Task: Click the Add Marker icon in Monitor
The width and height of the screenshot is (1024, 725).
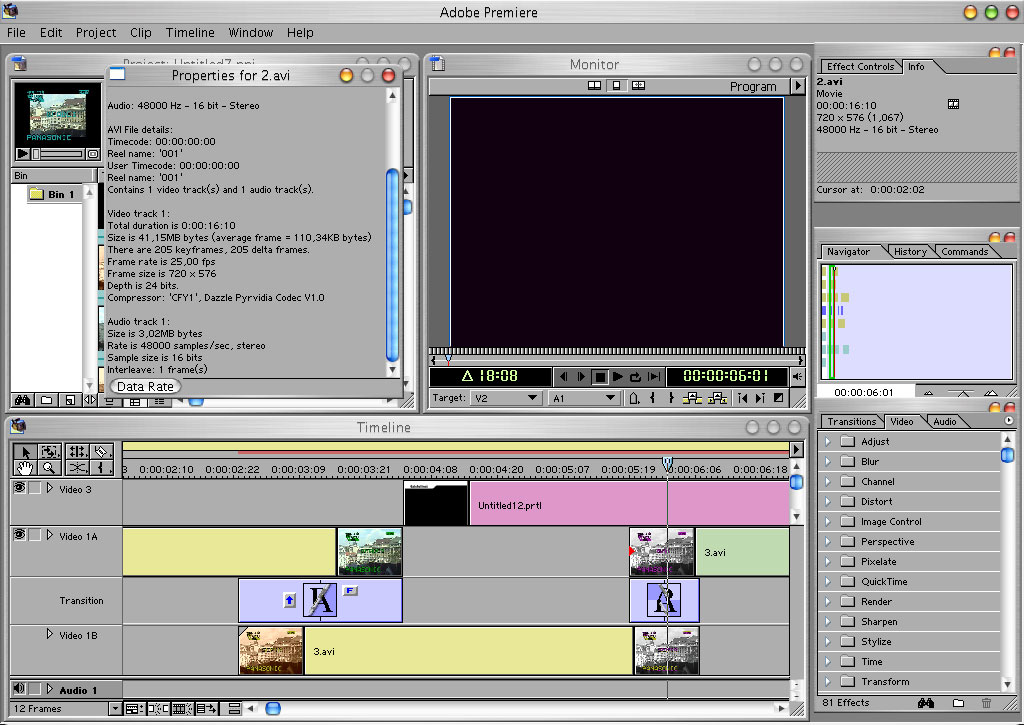Action: (x=633, y=398)
